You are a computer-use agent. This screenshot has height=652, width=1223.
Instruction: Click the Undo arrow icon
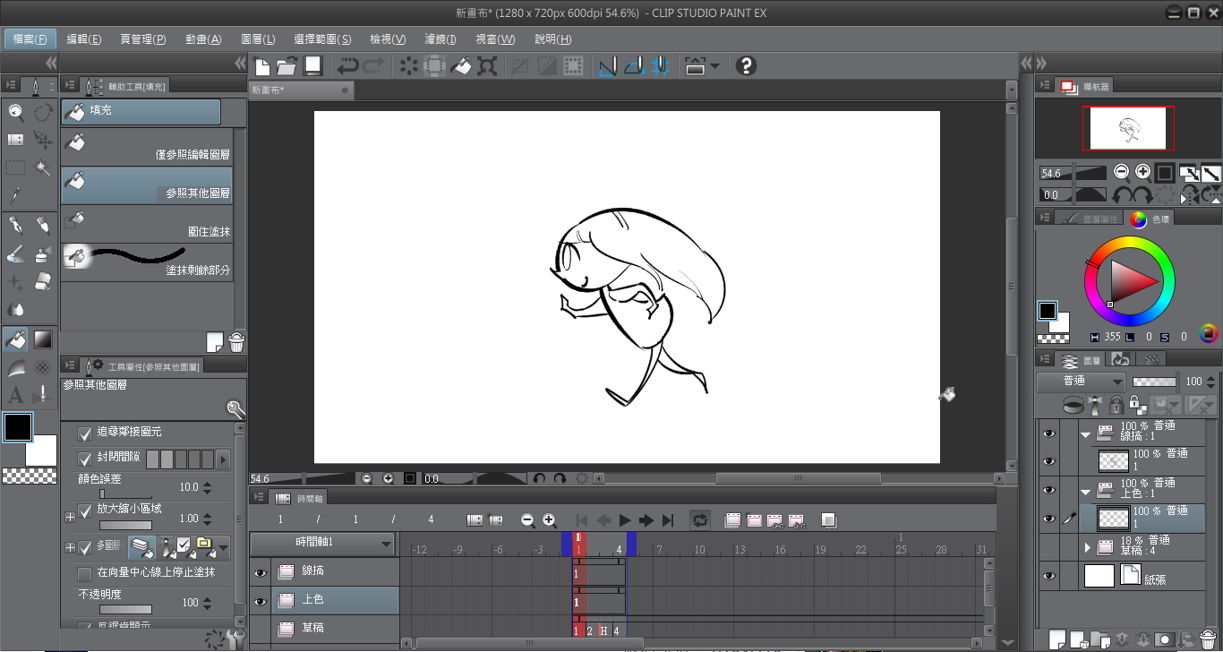347,66
